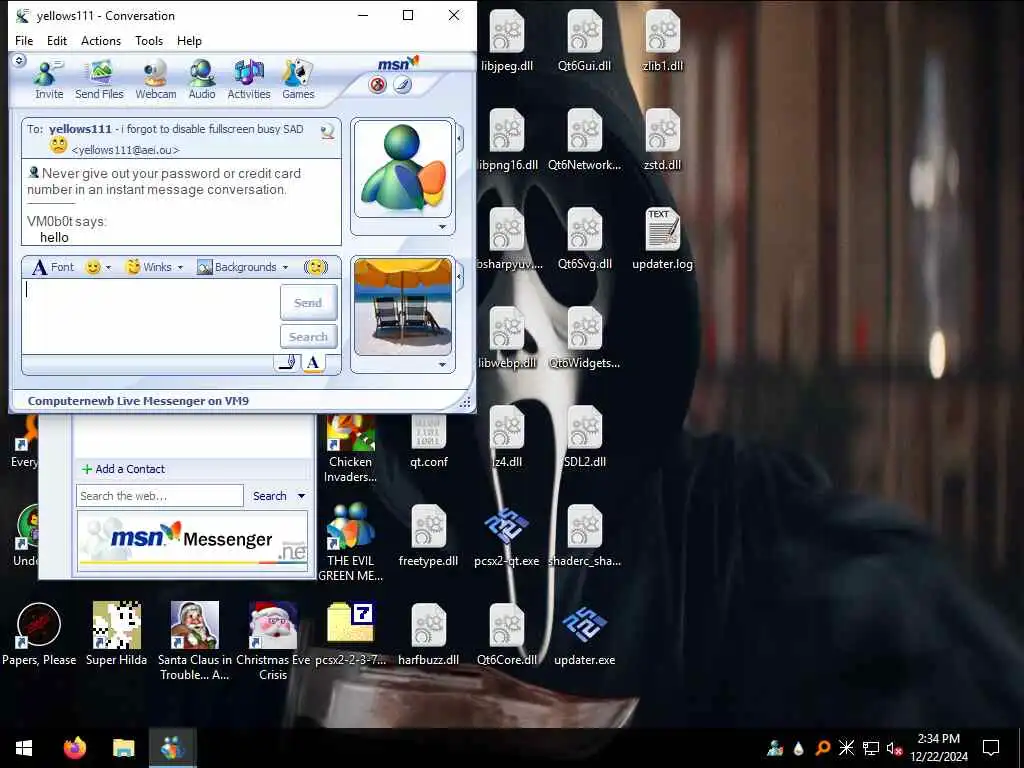This screenshot has width=1024, height=768.
Task: Click the Messenger taskbar button
Action: tap(172, 748)
